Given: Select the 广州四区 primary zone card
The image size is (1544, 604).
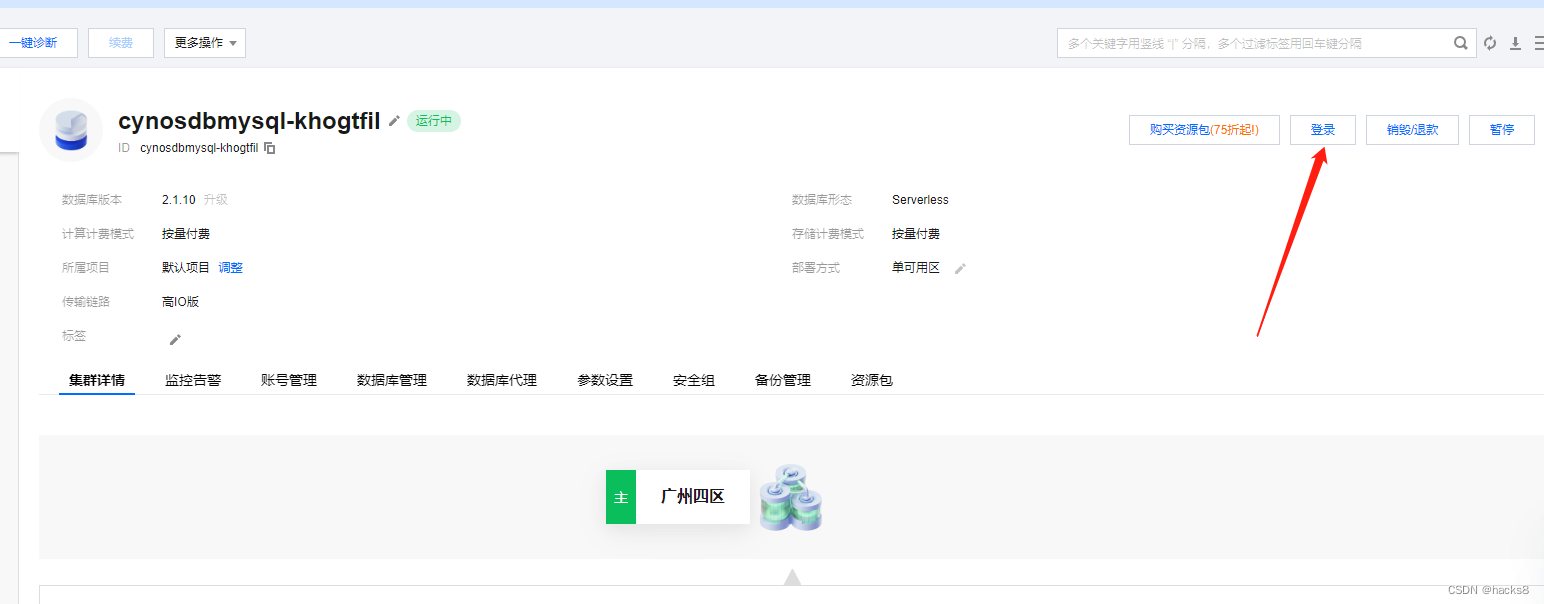Looking at the screenshot, I should [678, 497].
